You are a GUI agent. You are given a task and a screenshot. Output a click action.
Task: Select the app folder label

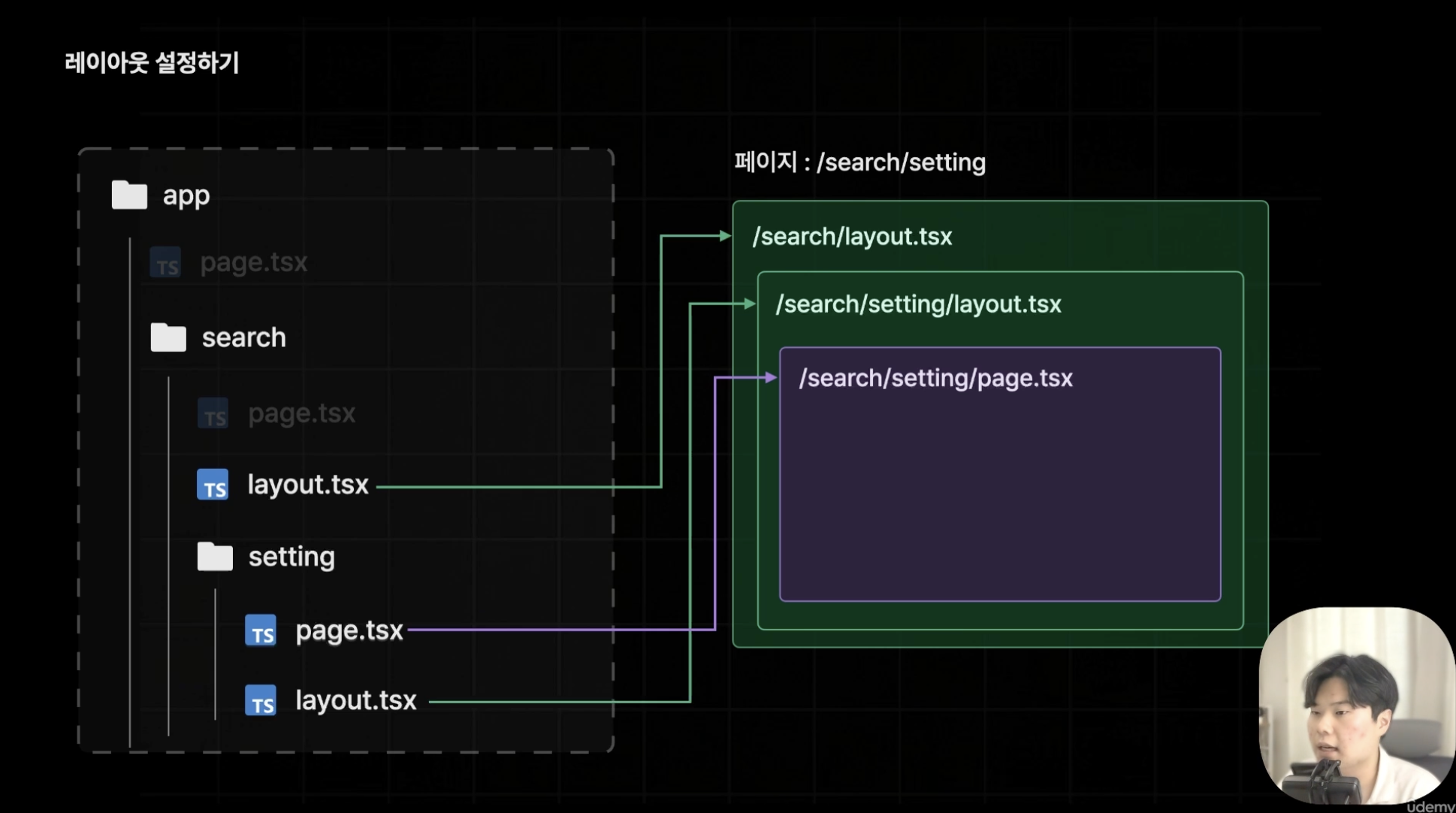click(186, 195)
